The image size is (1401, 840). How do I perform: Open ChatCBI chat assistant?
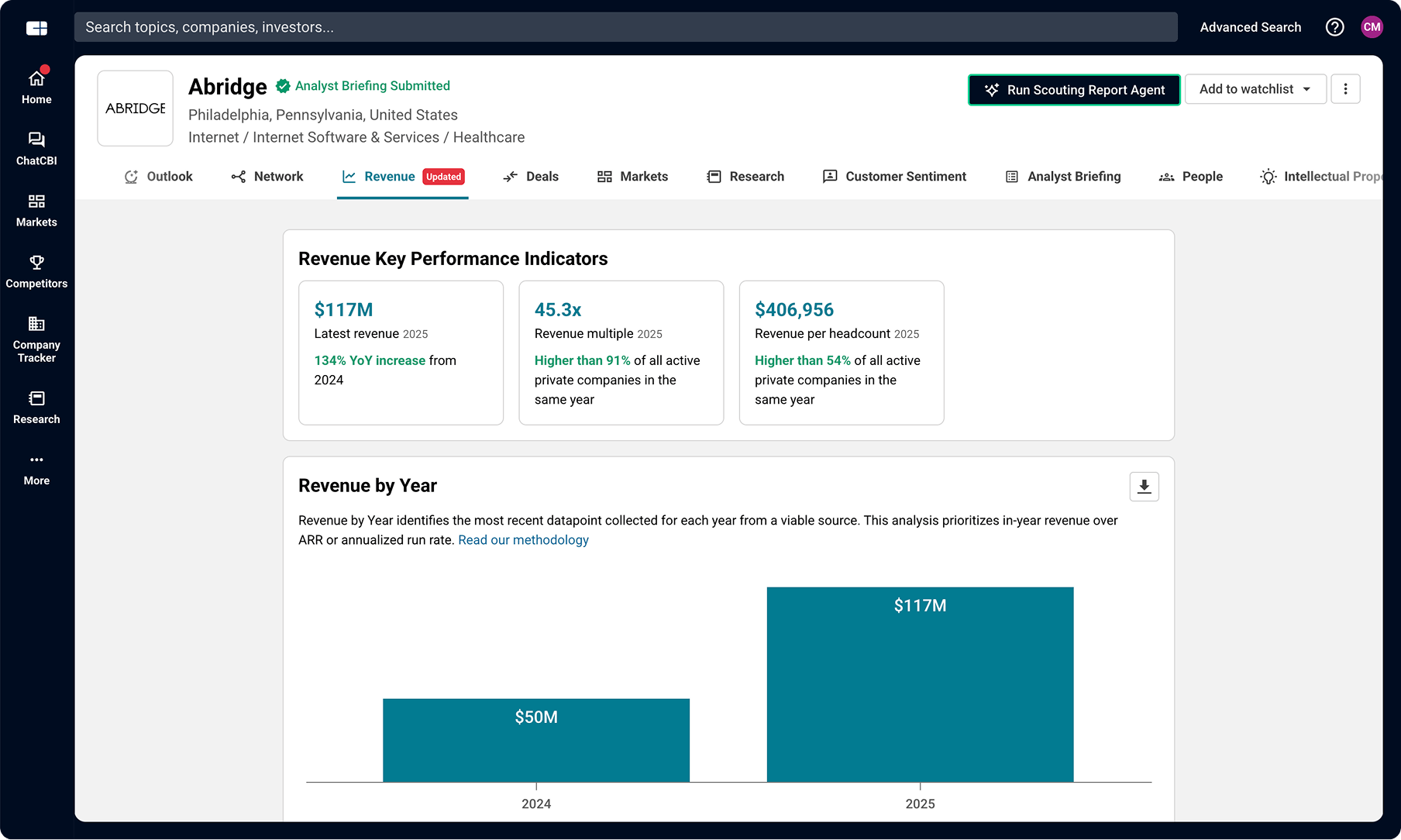click(36, 149)
